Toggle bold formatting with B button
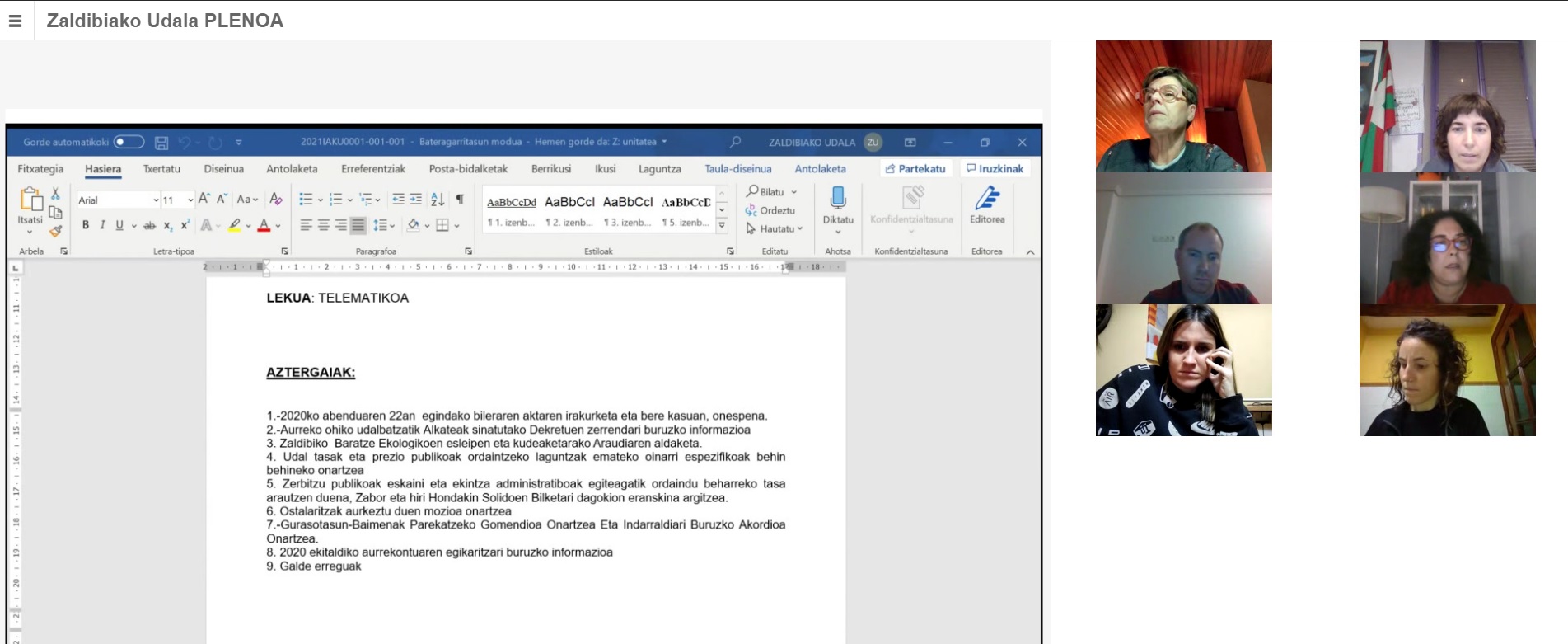Image resolution: width=1568 pixels, height=644 pixels. [x=86, y=225]
